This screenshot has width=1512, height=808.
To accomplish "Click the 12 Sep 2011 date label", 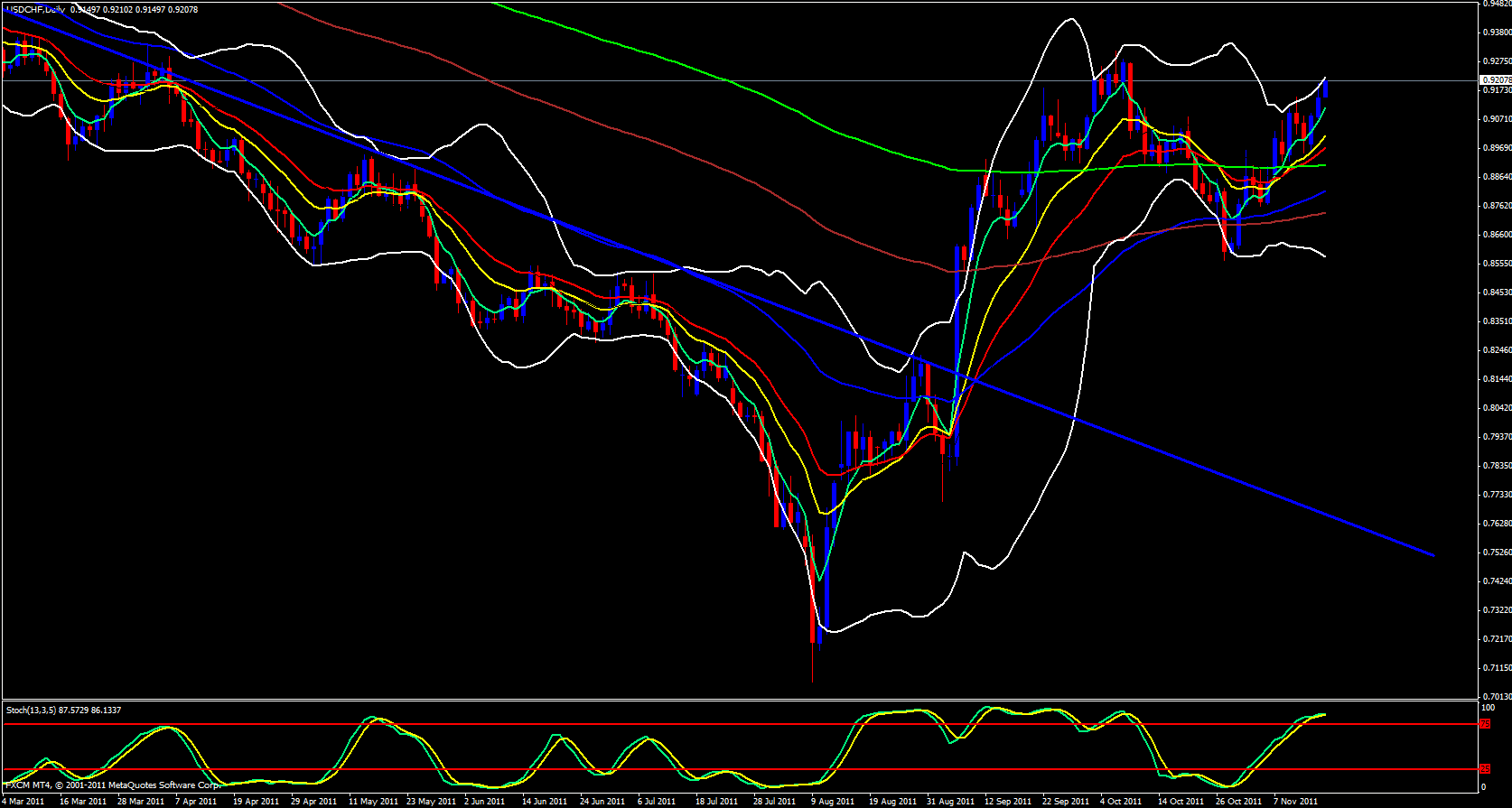I will tap(1008, 801).
